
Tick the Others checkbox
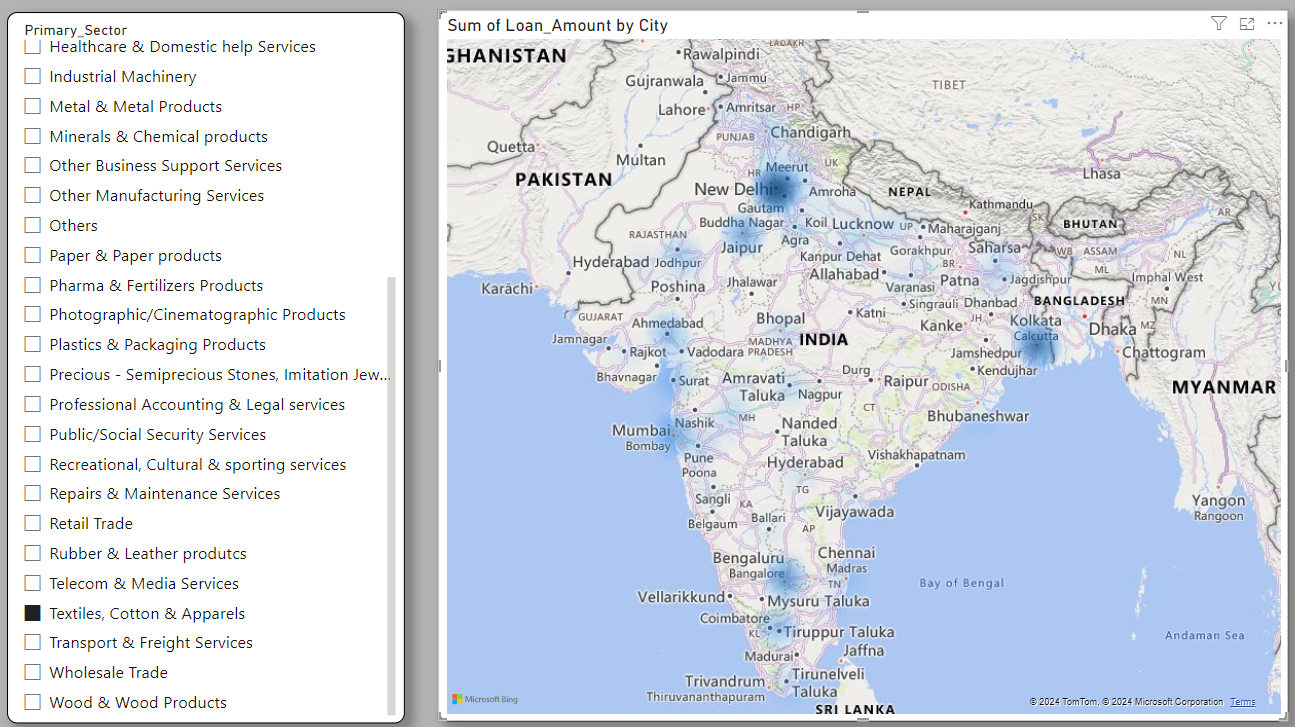(x=33, y=225)
